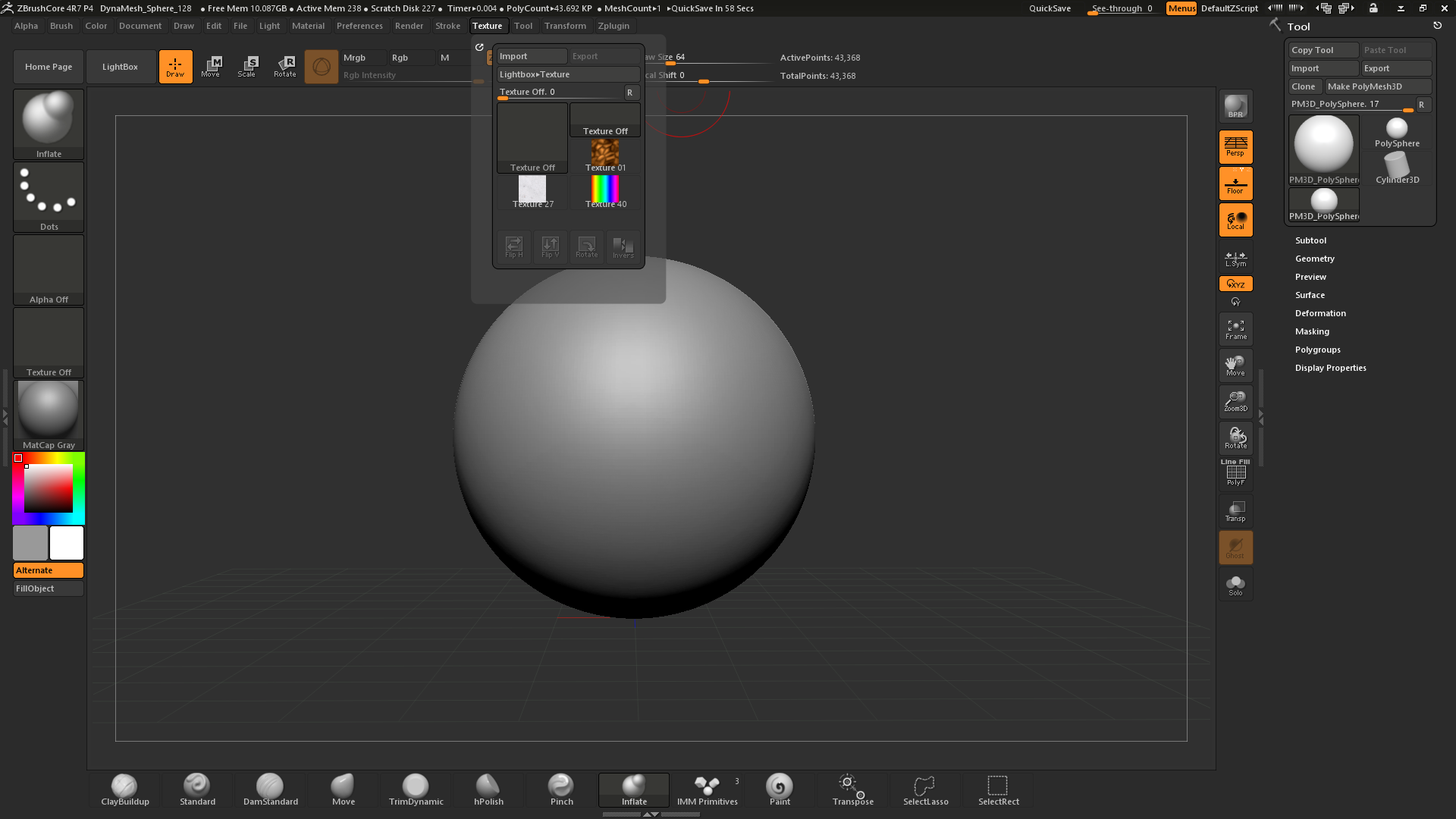The image size is (1456, 819).
Task: Toggle Persp perspective view
Action: pyautogui.click(x=1235, y=146)
